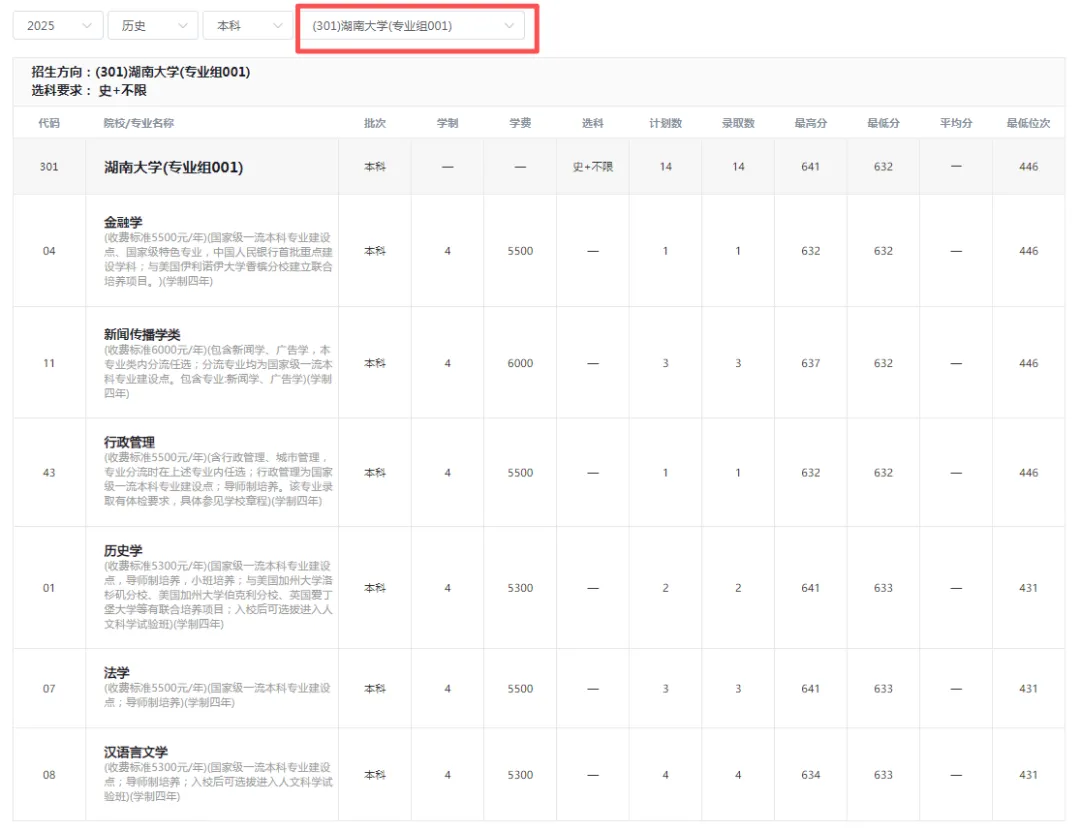Viewport: 1080px width, 832px height.
Task: Select the 金融学 major name
Action: [123, 222]
